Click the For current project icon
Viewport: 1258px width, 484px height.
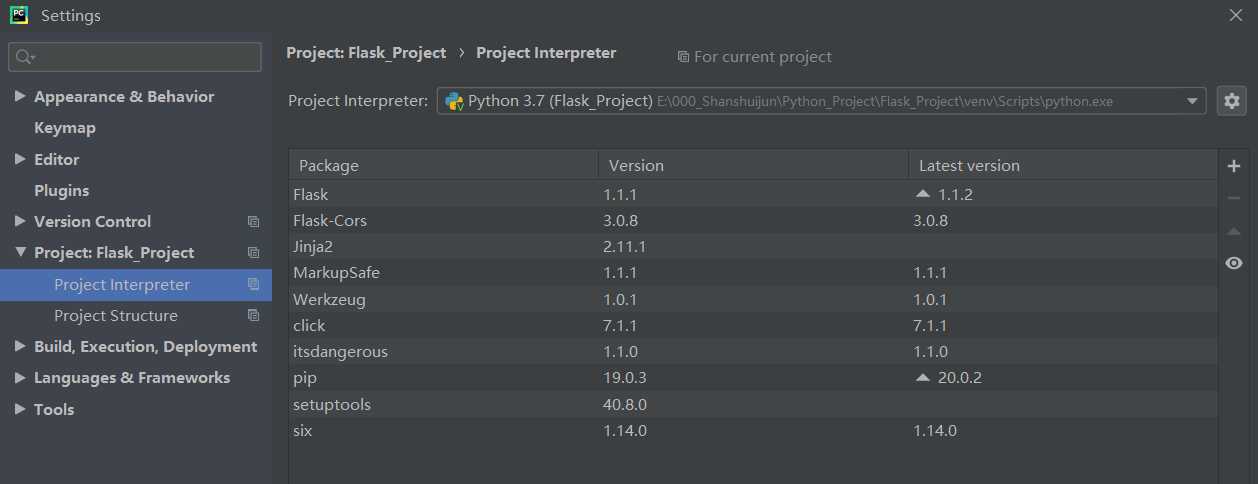683,57
